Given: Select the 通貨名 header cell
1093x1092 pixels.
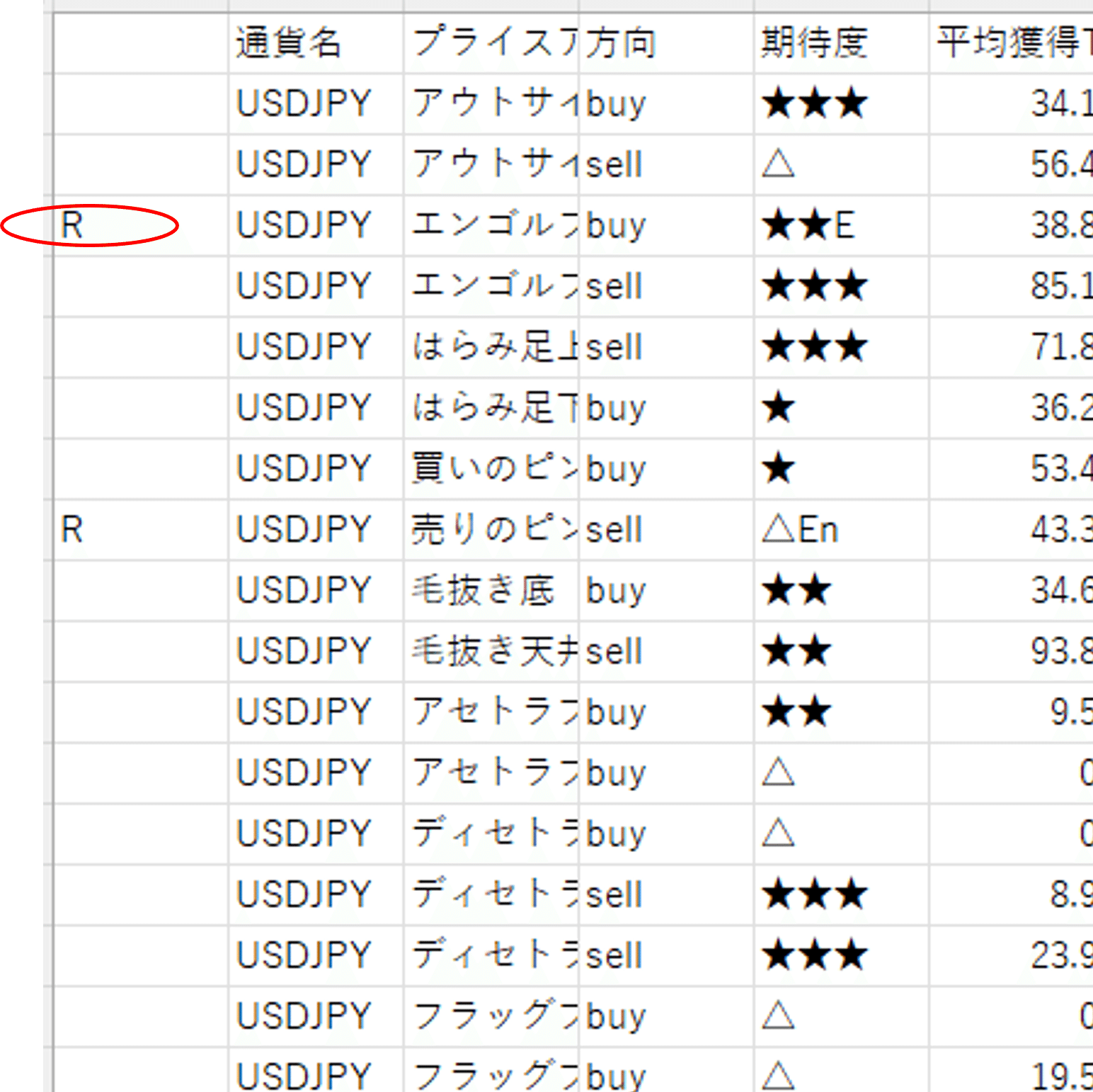Looking at the screenshot, I should pyautogui.click(x=316, y=43).
